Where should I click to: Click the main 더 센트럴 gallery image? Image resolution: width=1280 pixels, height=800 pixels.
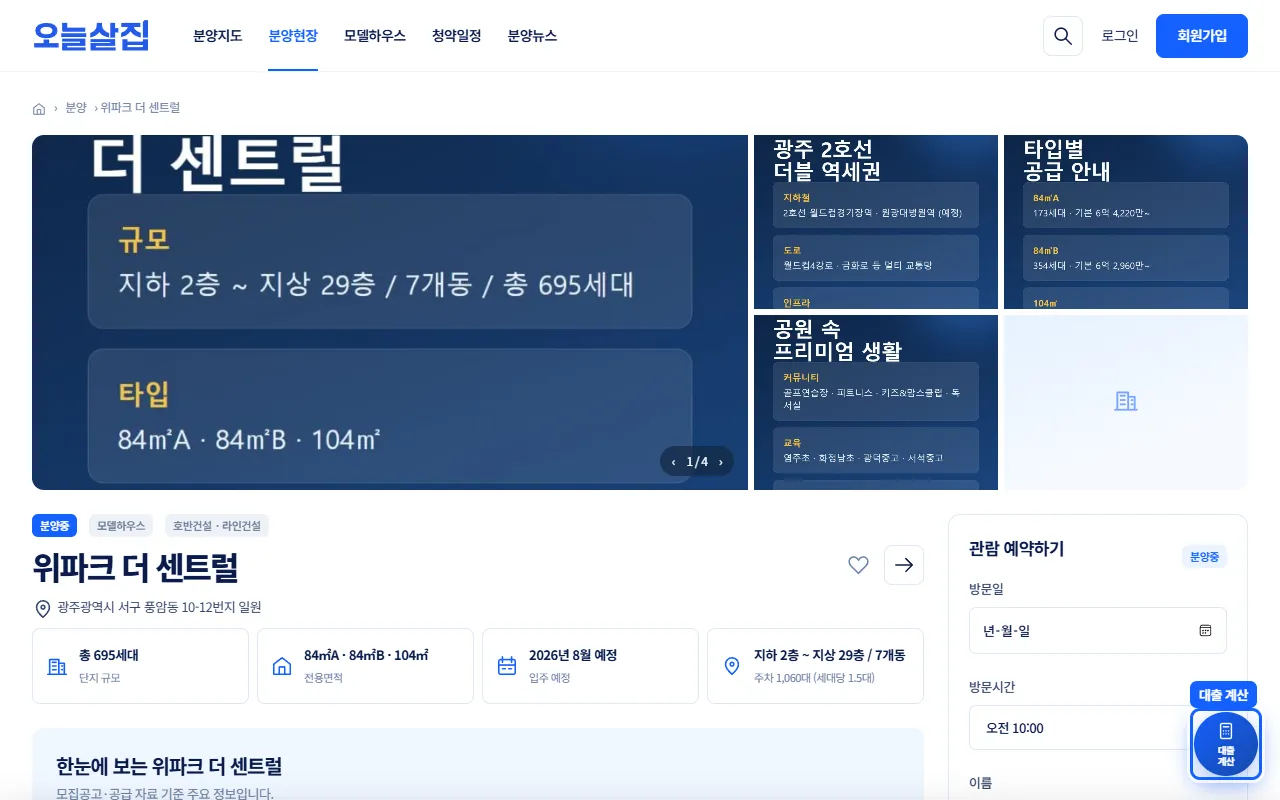point(390,312)
